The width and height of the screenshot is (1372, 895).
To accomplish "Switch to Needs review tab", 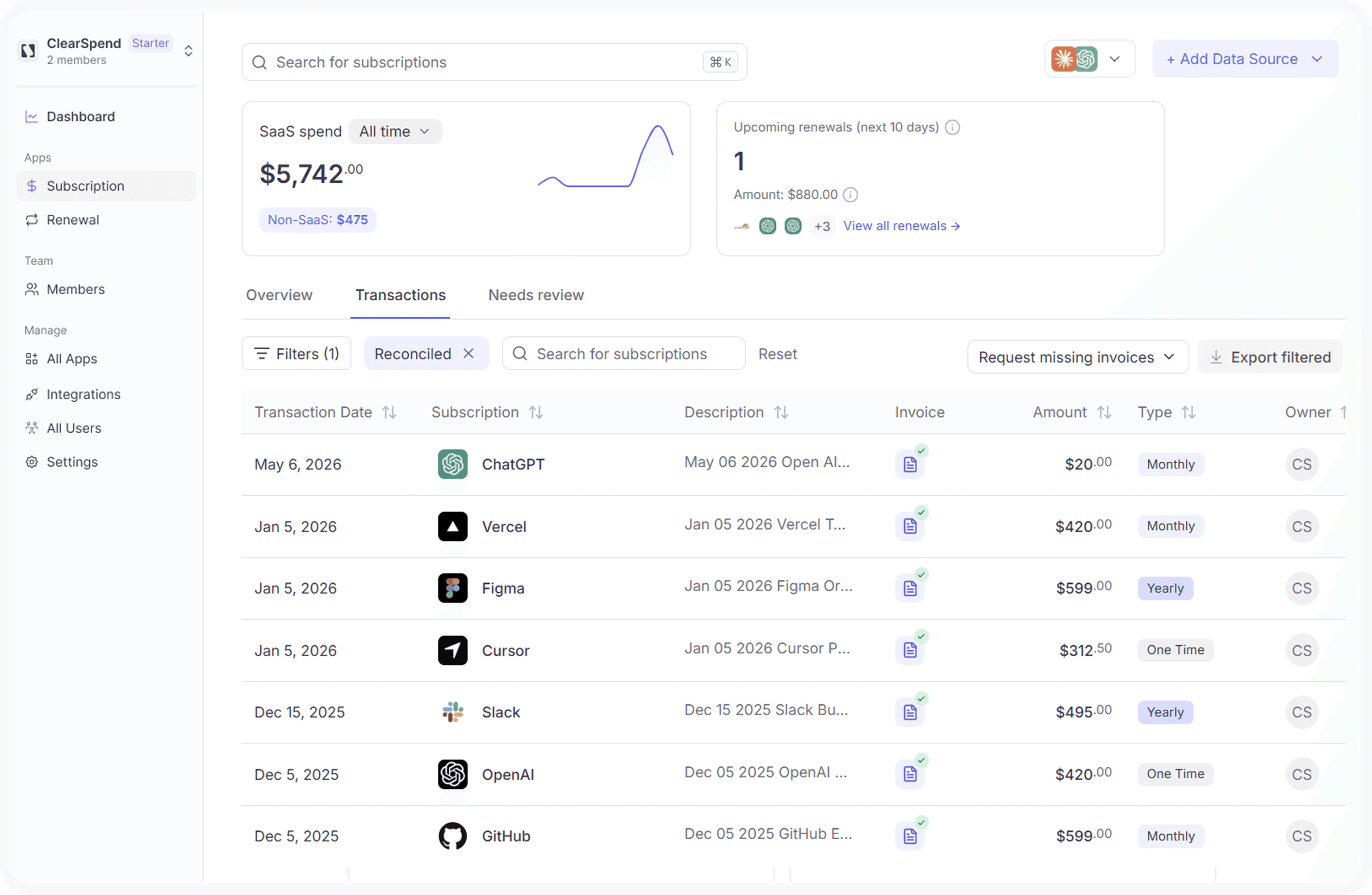I will (x=536, y=294).
